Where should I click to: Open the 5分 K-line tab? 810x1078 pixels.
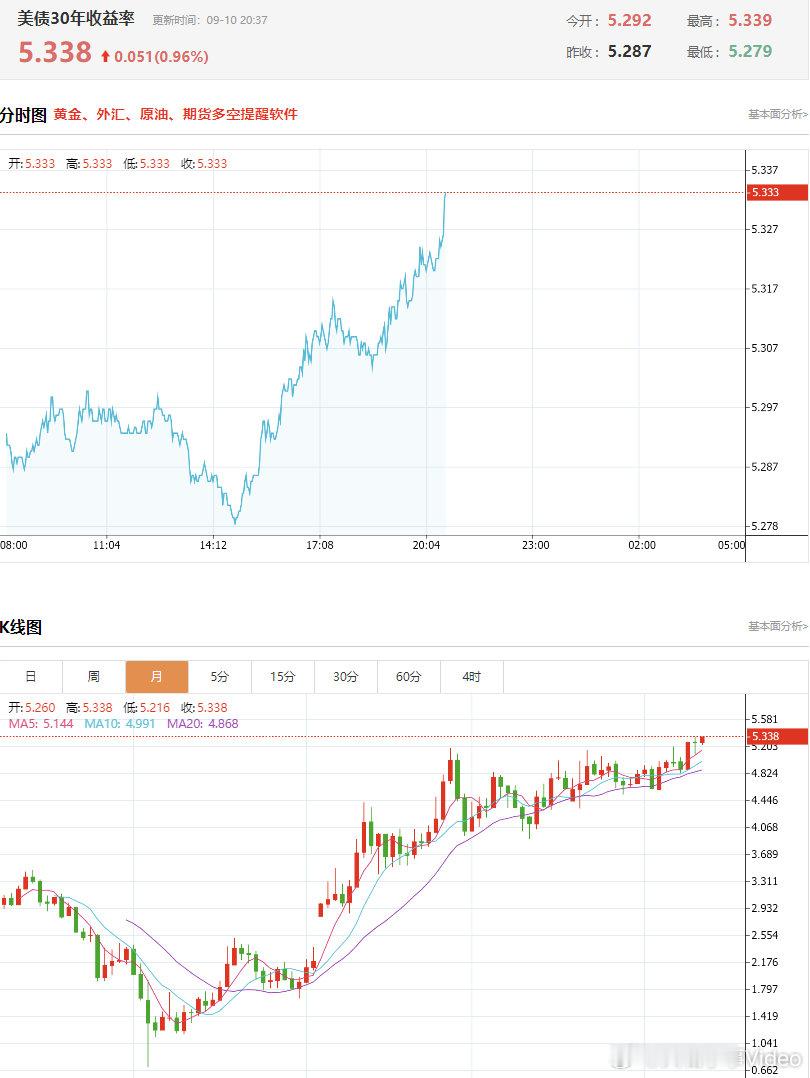click(219, 676)
